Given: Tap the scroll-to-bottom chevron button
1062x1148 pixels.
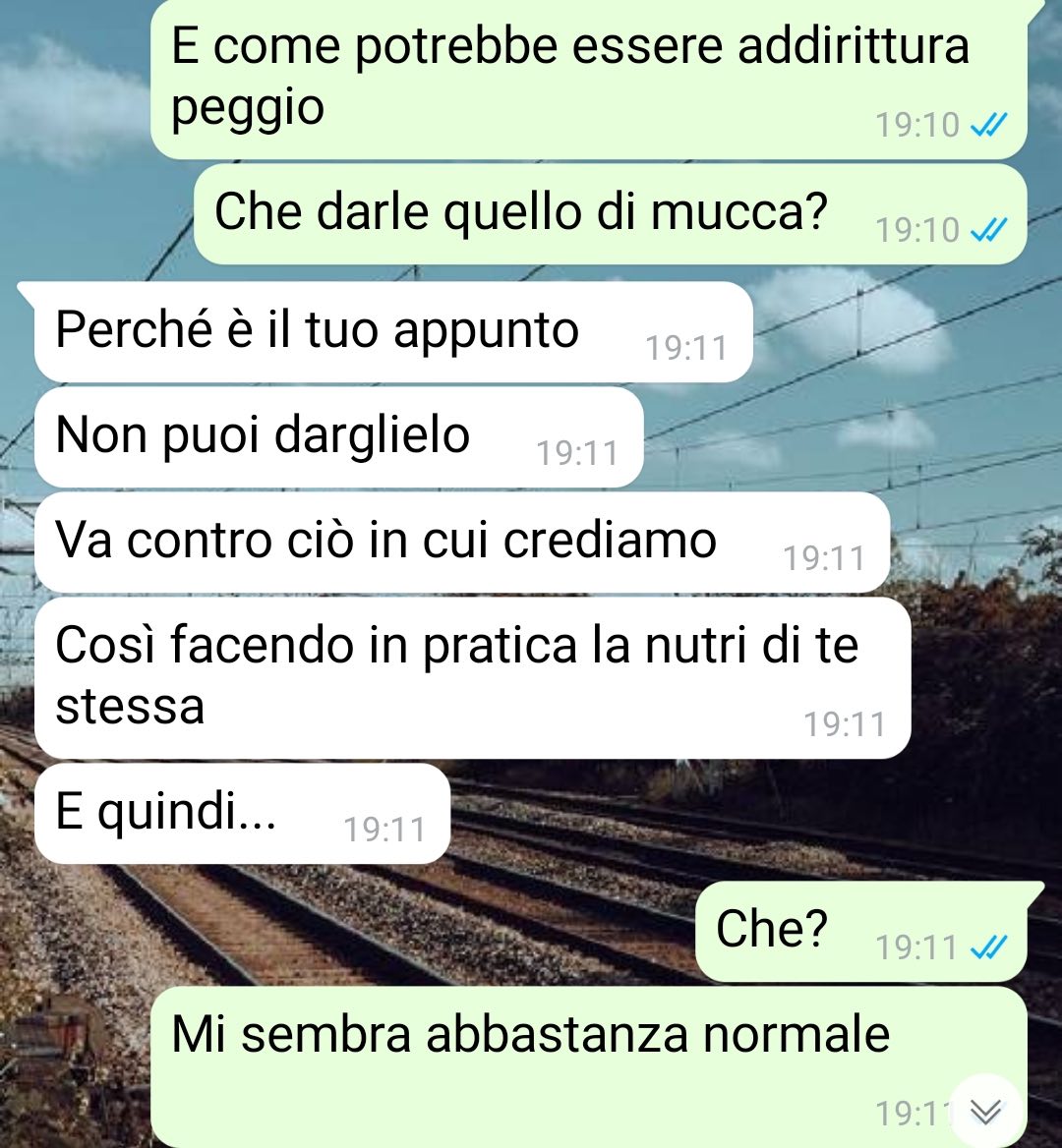Looking at the screenshot, I should click(986, 1112).
